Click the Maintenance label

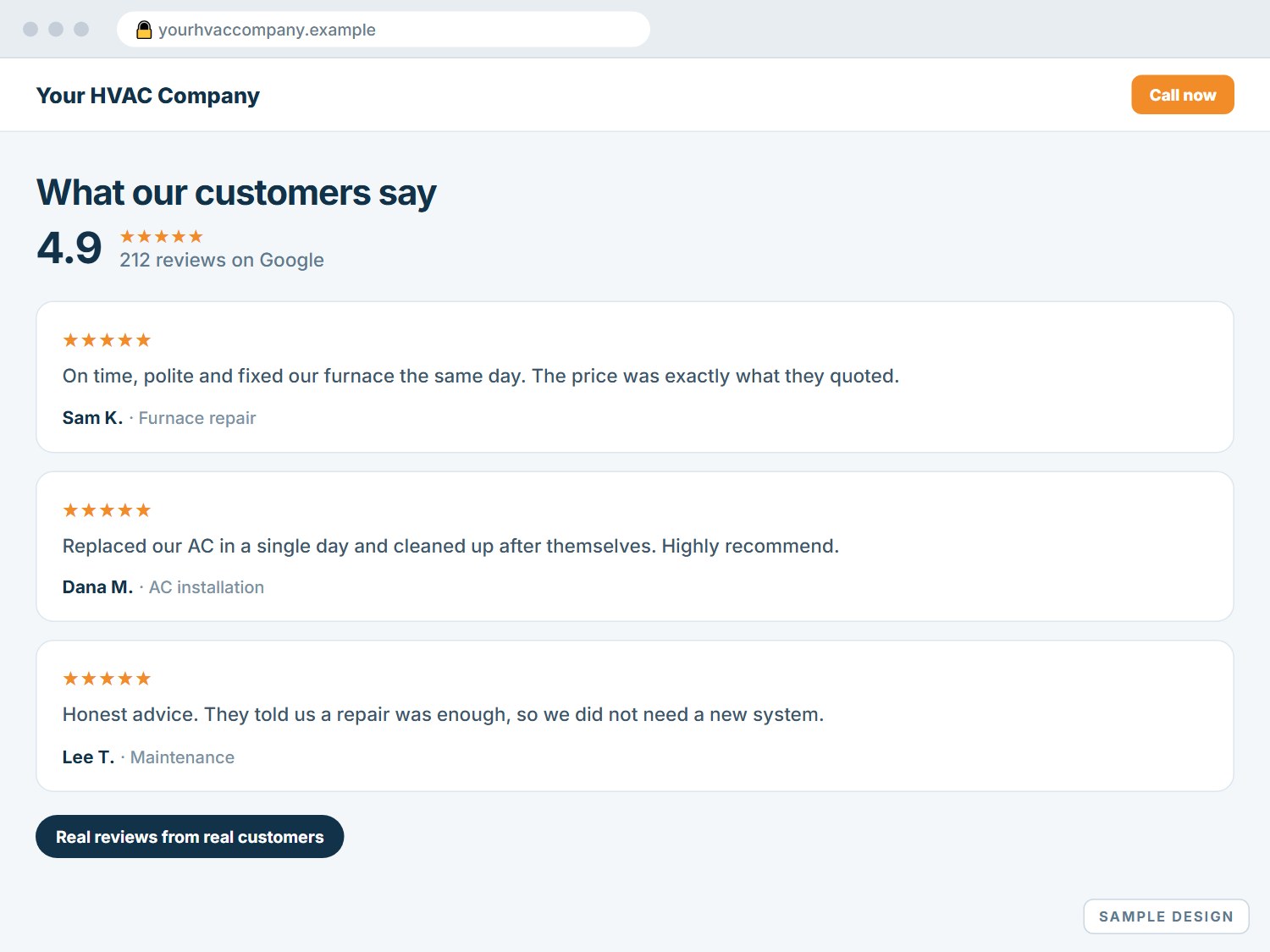[x=182, y=757]
